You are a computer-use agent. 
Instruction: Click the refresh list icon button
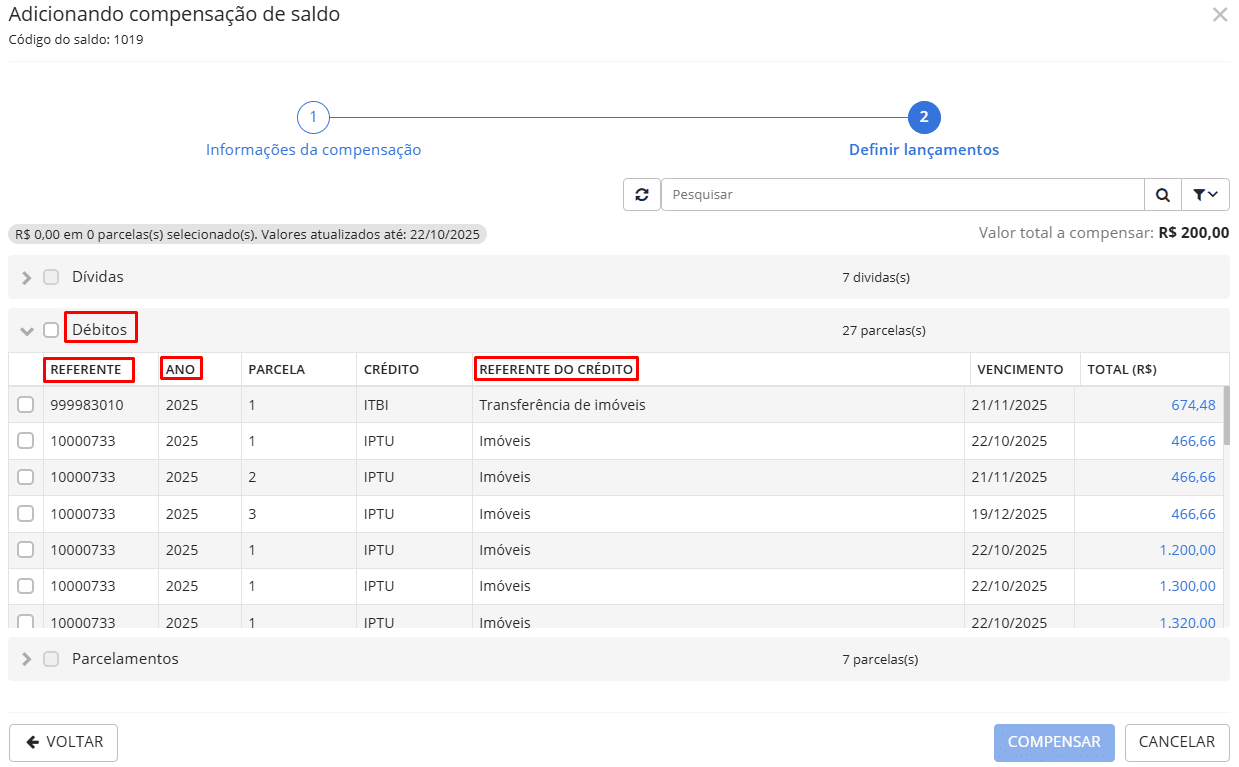click(x=641, y=195)
